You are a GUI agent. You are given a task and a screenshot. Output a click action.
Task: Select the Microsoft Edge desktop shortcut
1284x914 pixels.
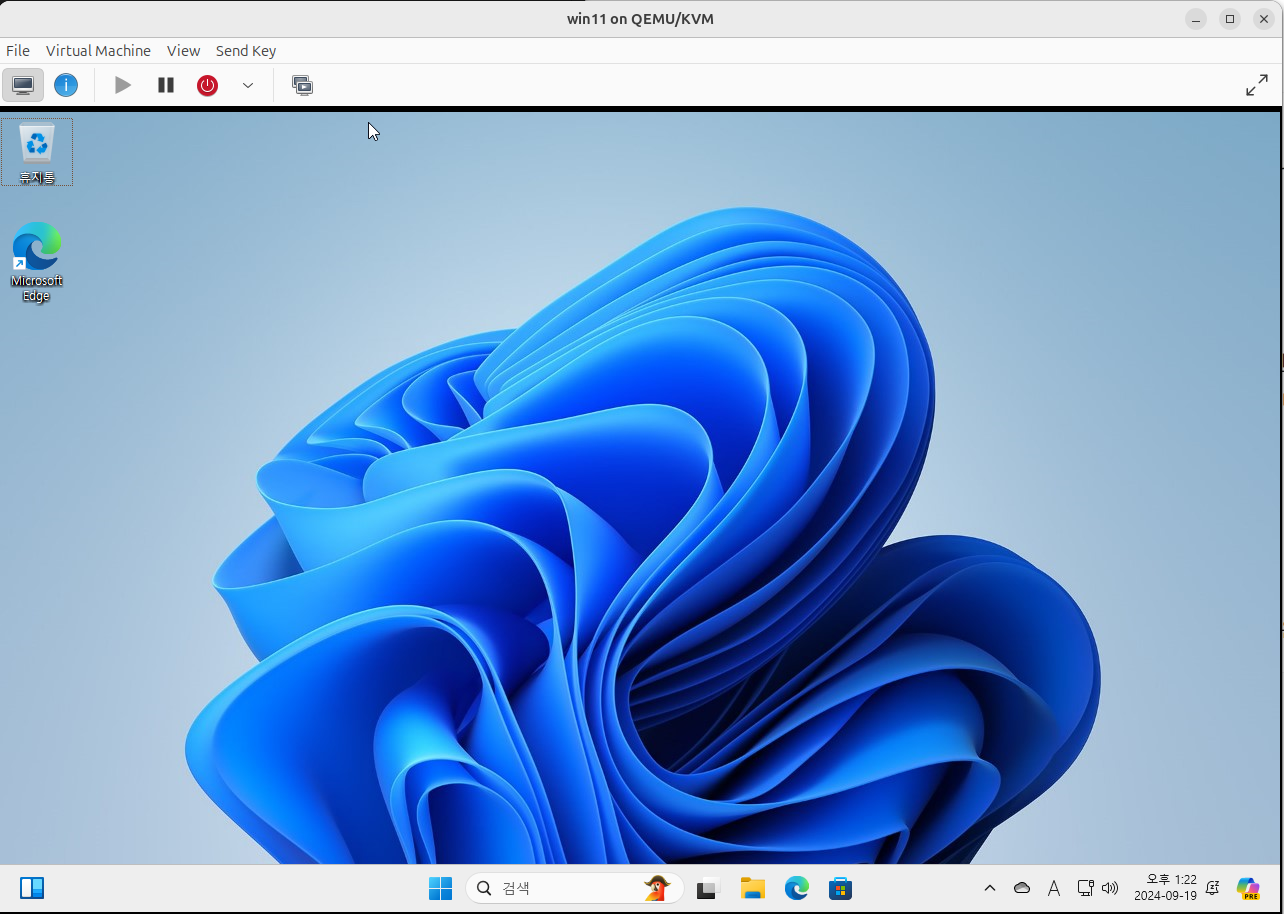click(x=37, y=262)
